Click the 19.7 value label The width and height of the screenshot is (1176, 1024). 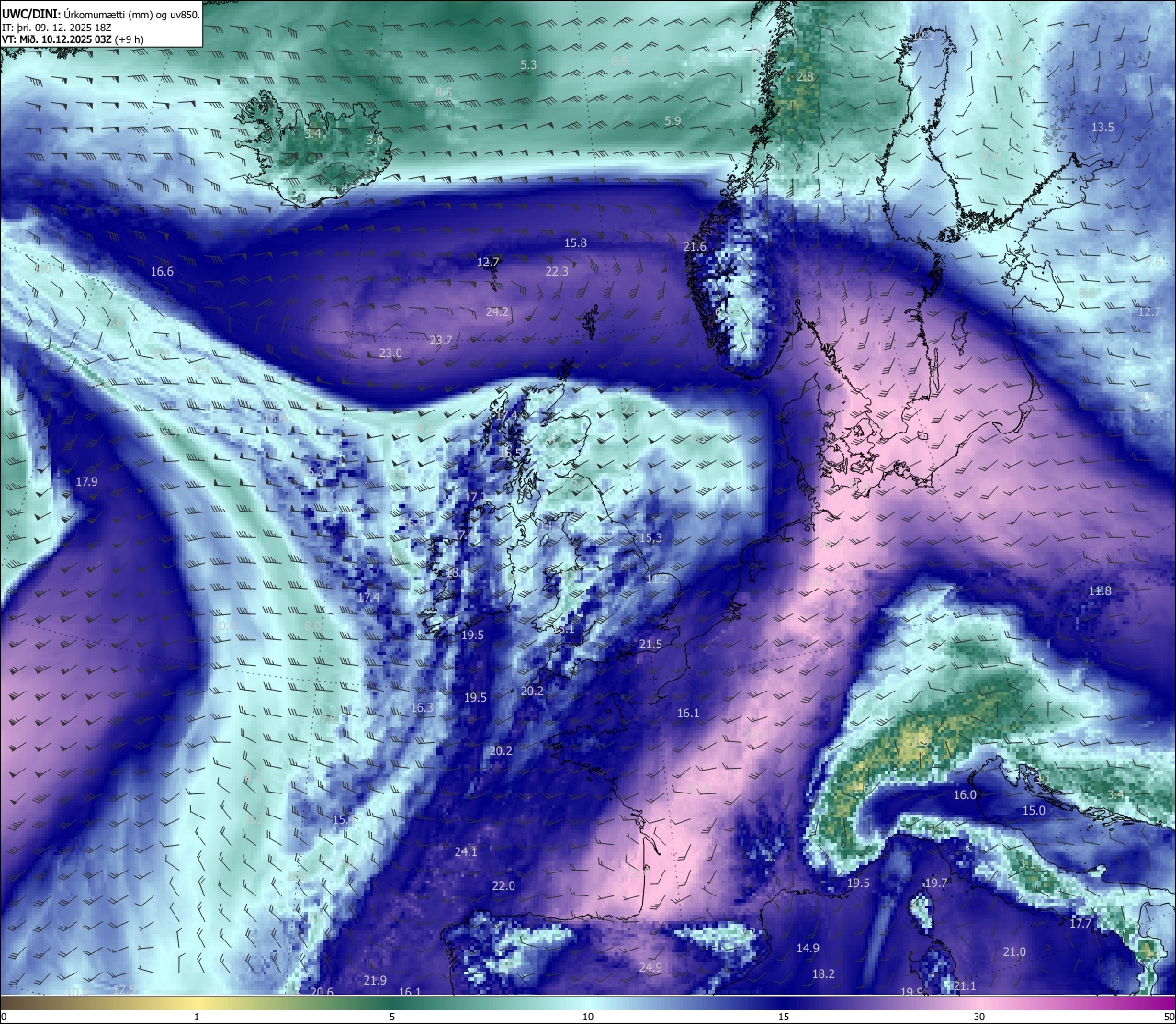pos(935,883)
